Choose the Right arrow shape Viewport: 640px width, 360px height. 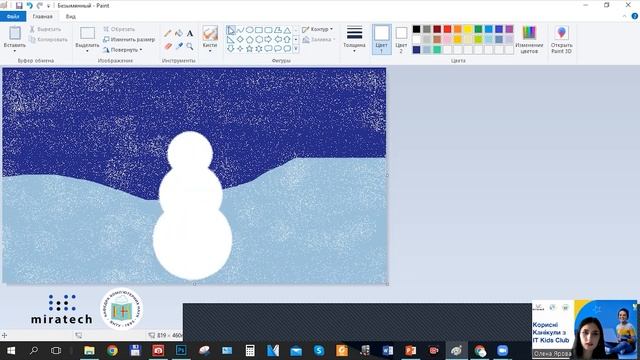(x=268, y=39)
